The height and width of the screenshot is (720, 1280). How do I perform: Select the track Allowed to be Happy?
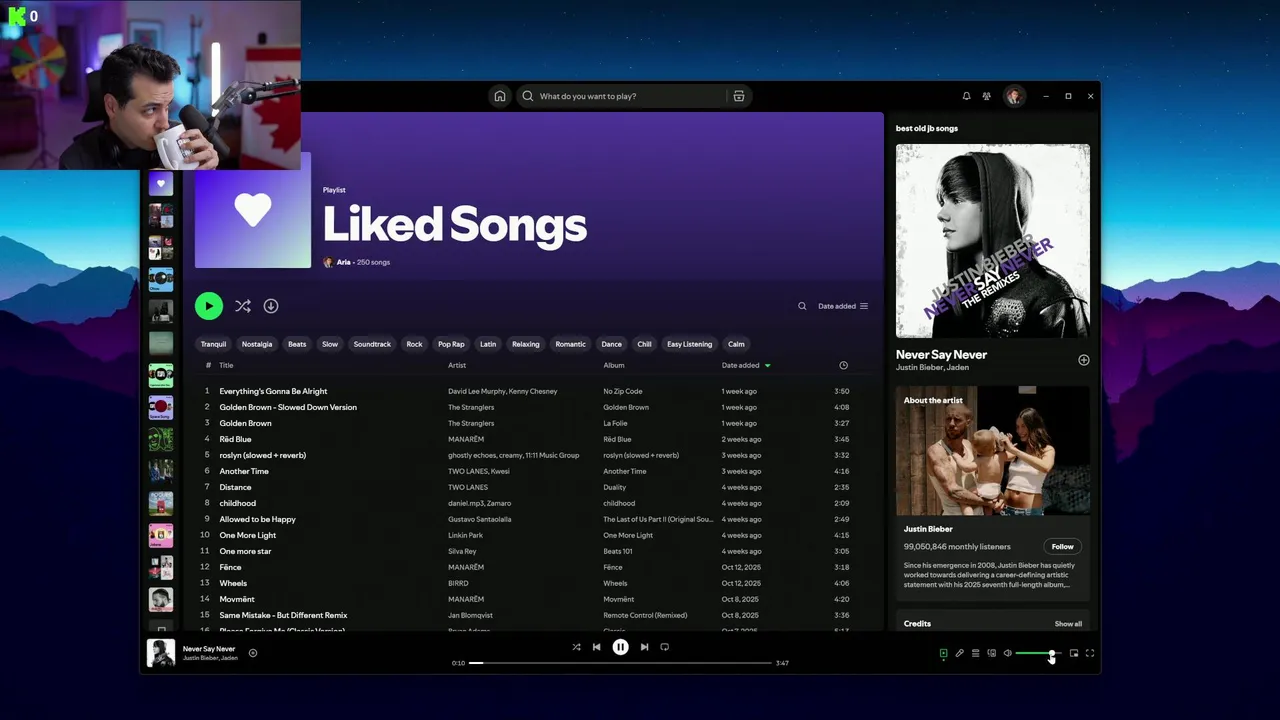click(x=257, y=519)
